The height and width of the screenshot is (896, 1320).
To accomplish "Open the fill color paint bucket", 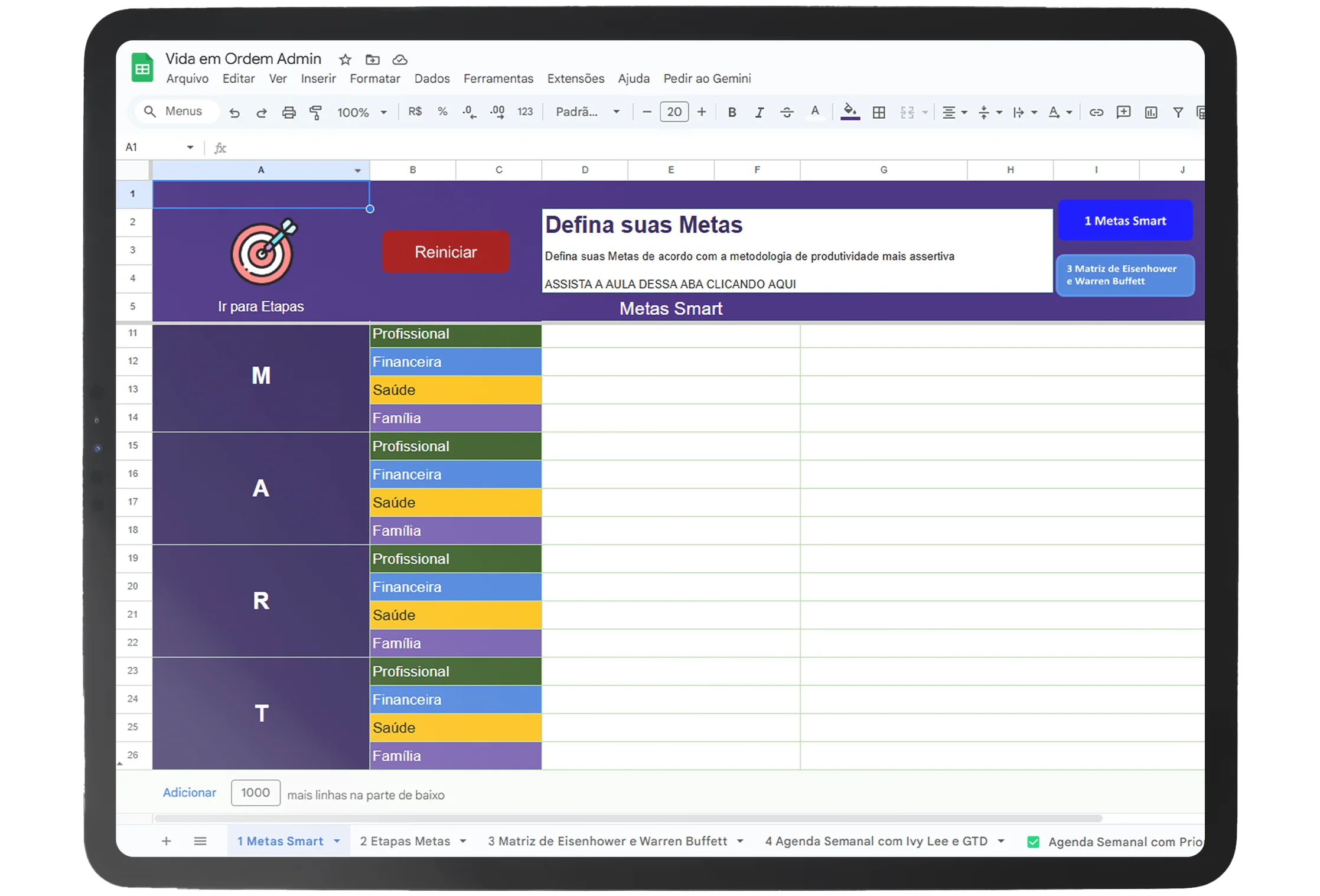I will (849, 111).
